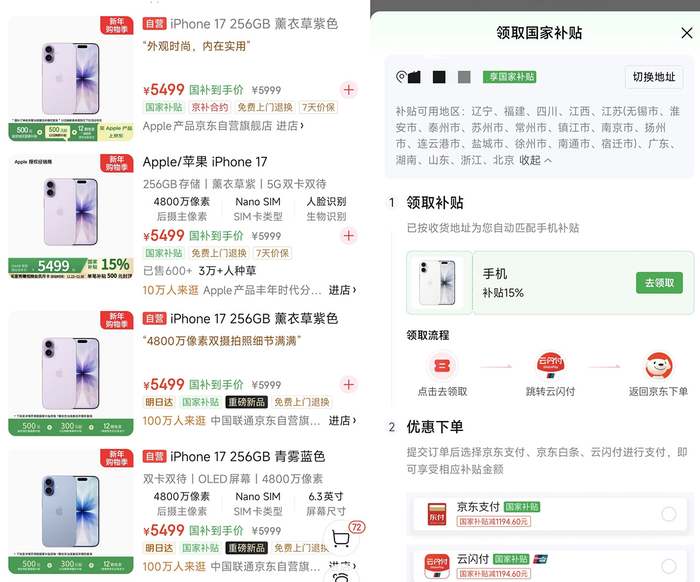Tap the plus icon on the third iPhone listing
Image resolution: width=700 pixels, height=582 pixels.
[x=349, y=385]
